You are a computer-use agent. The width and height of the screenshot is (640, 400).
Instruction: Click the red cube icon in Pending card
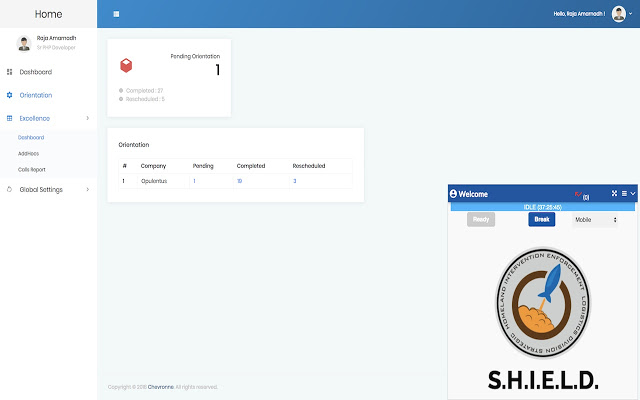126,65
